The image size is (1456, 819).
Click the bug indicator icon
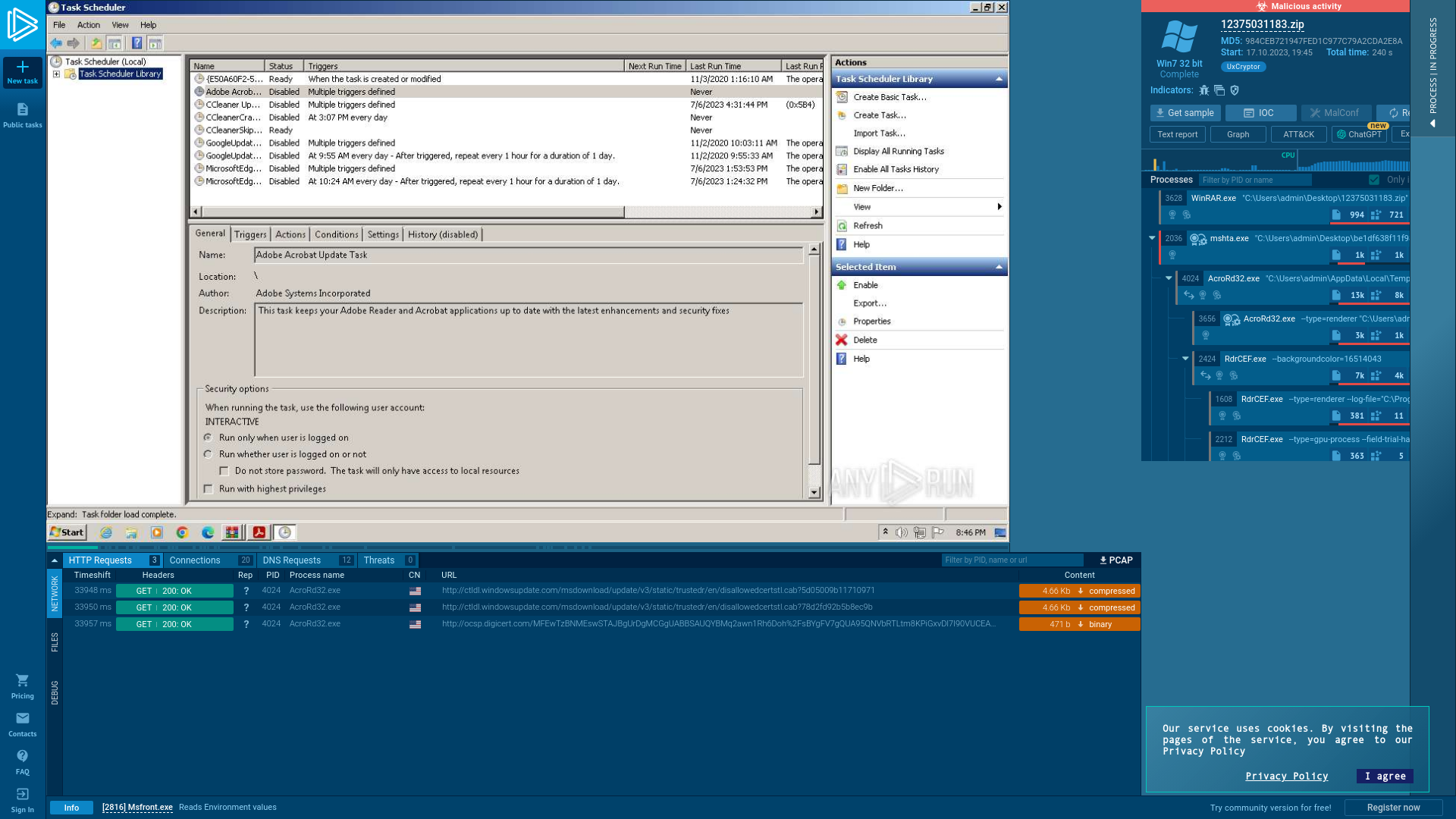tap(1204, 90)
